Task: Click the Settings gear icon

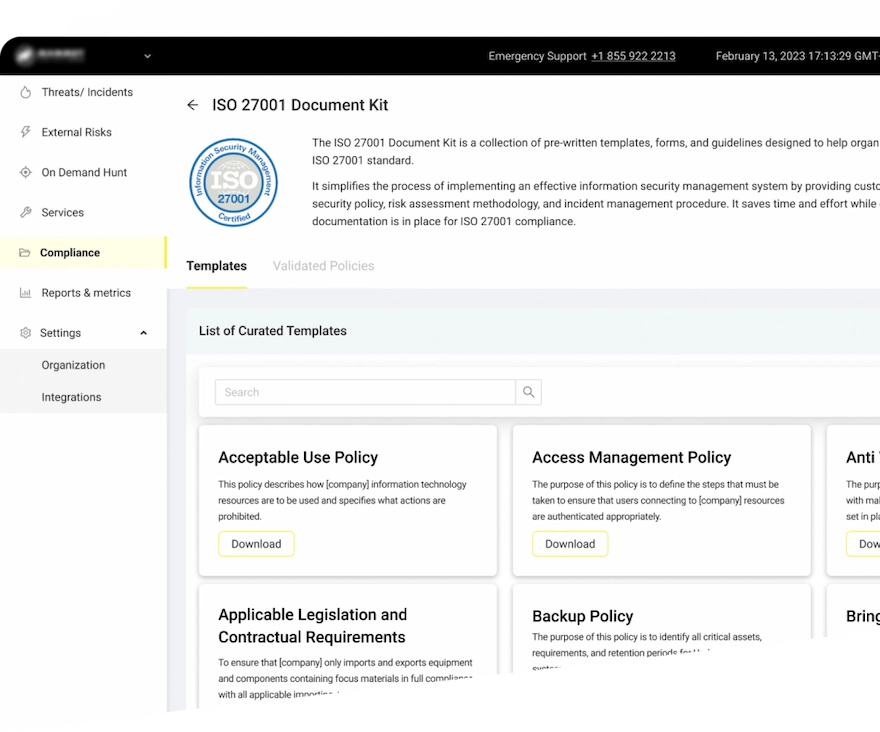Action: click(x=25, y=333)
